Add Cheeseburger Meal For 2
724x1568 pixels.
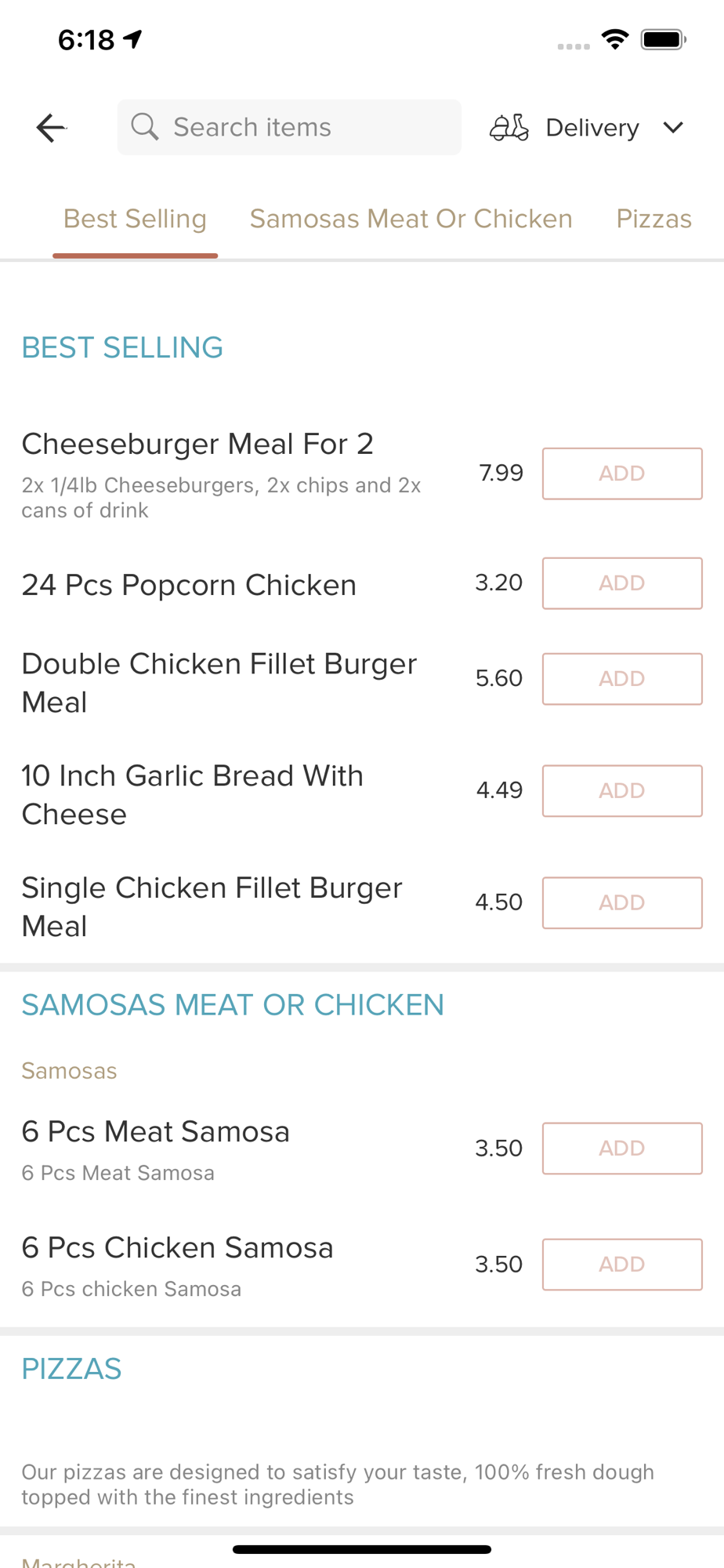click(622, 474)
